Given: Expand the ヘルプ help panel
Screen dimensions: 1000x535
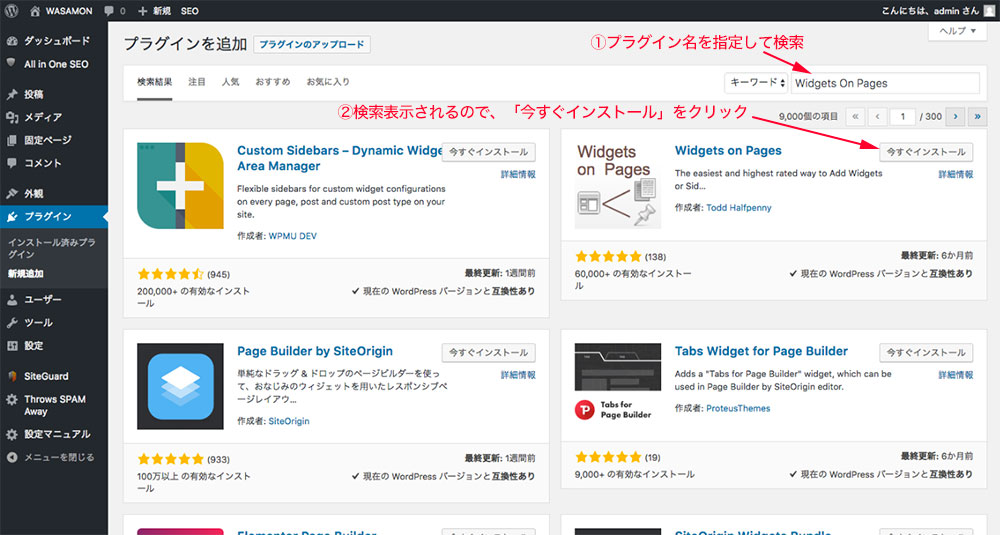Looking at the screenshot, I should pyautogui.click(x=958, y=31).
